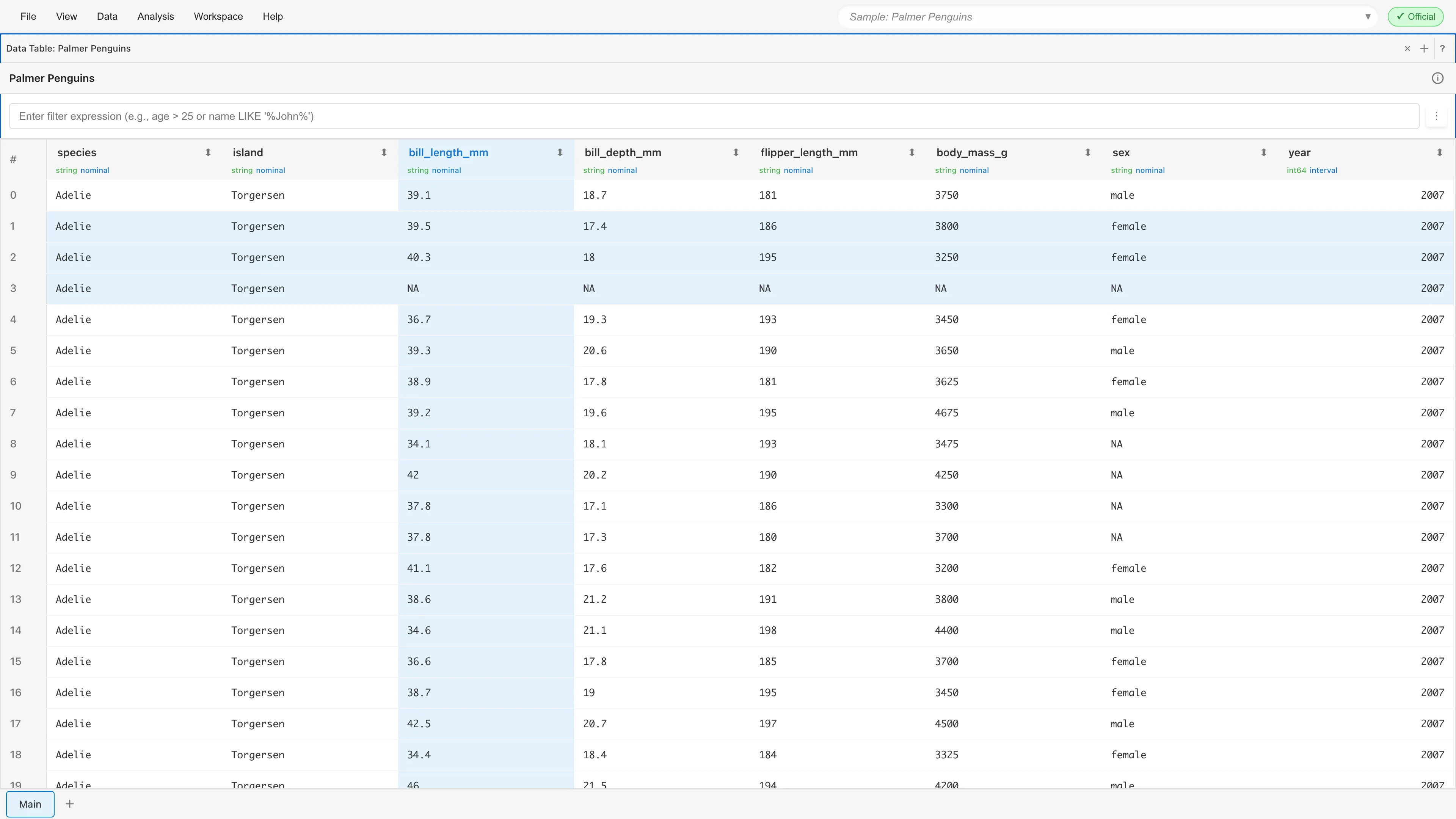Click the Official badge
This screenshot has height=819, width=1456.
[x=1415, y=17]
